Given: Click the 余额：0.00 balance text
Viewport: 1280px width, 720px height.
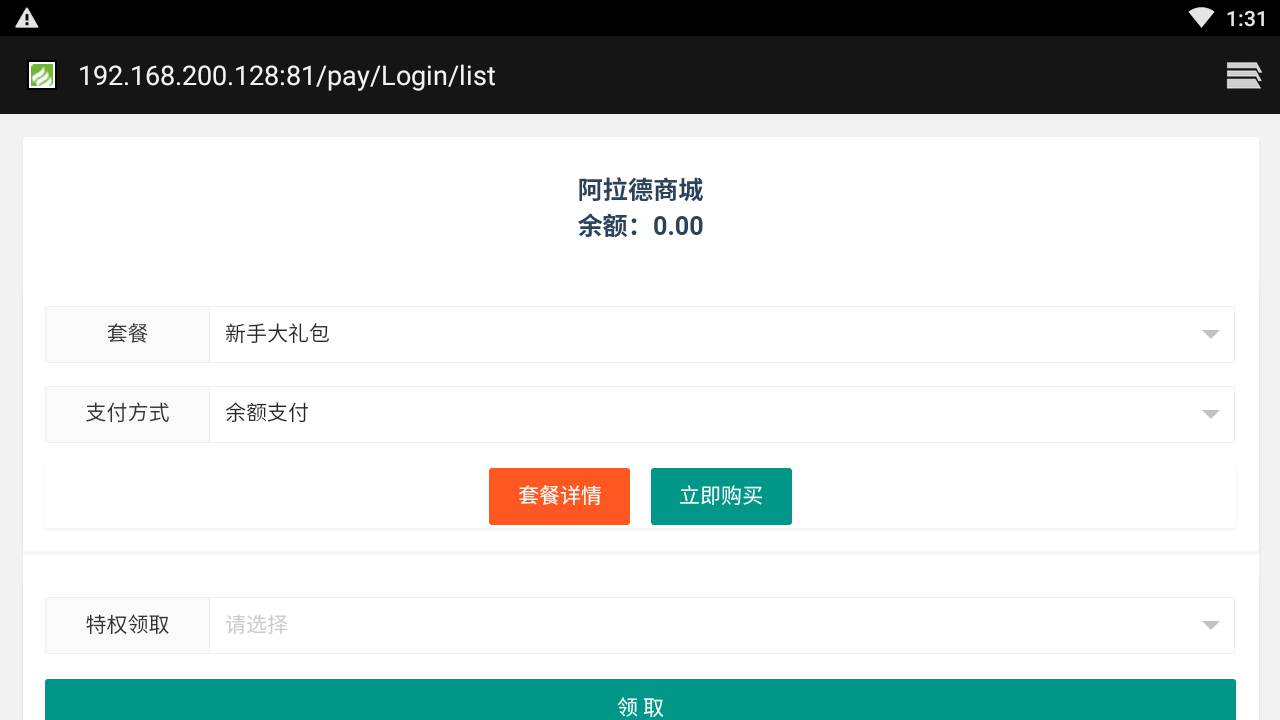Looking at the screenshot, I should pyautogui.click(x=640, y=226).
